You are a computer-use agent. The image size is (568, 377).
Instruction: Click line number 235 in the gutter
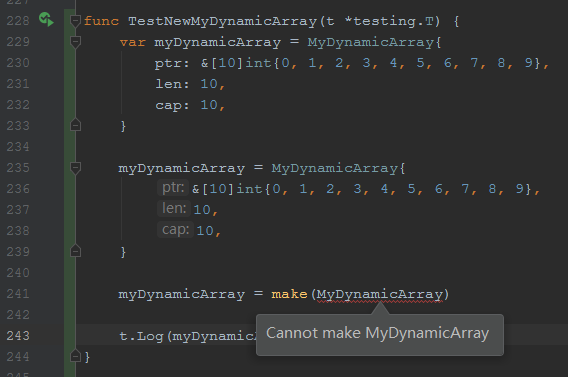(18, 168)
